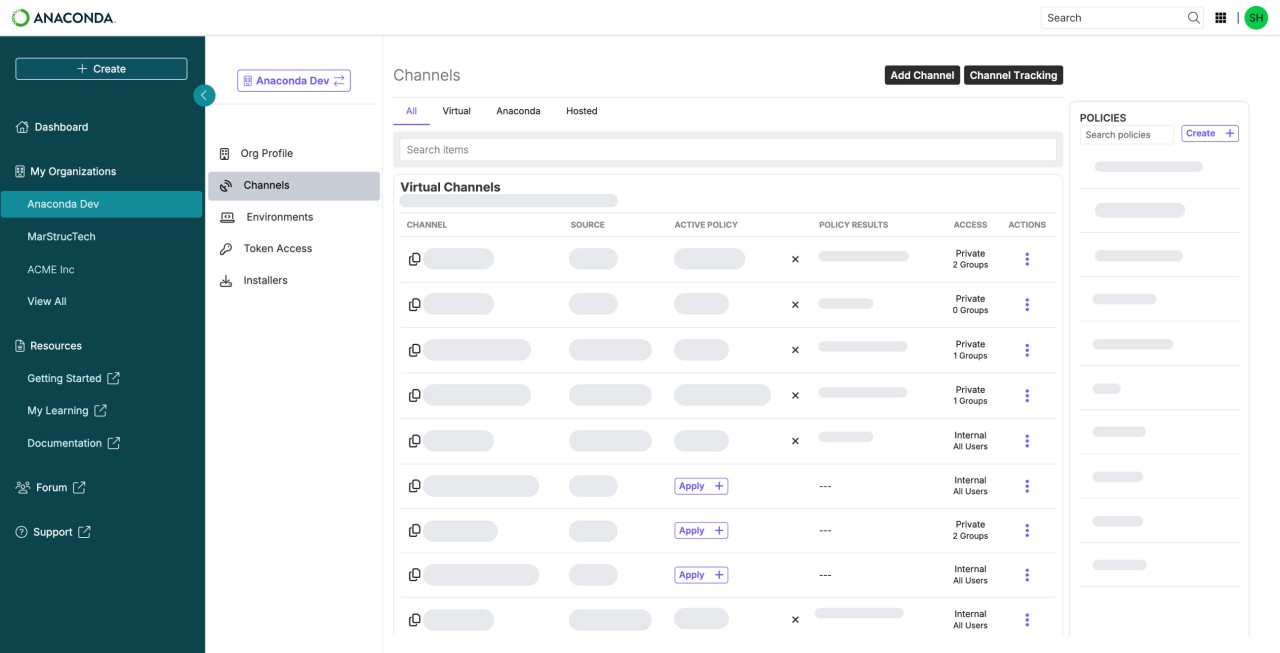
Task: Click the Add Channel button
Action: pos(921,75)
